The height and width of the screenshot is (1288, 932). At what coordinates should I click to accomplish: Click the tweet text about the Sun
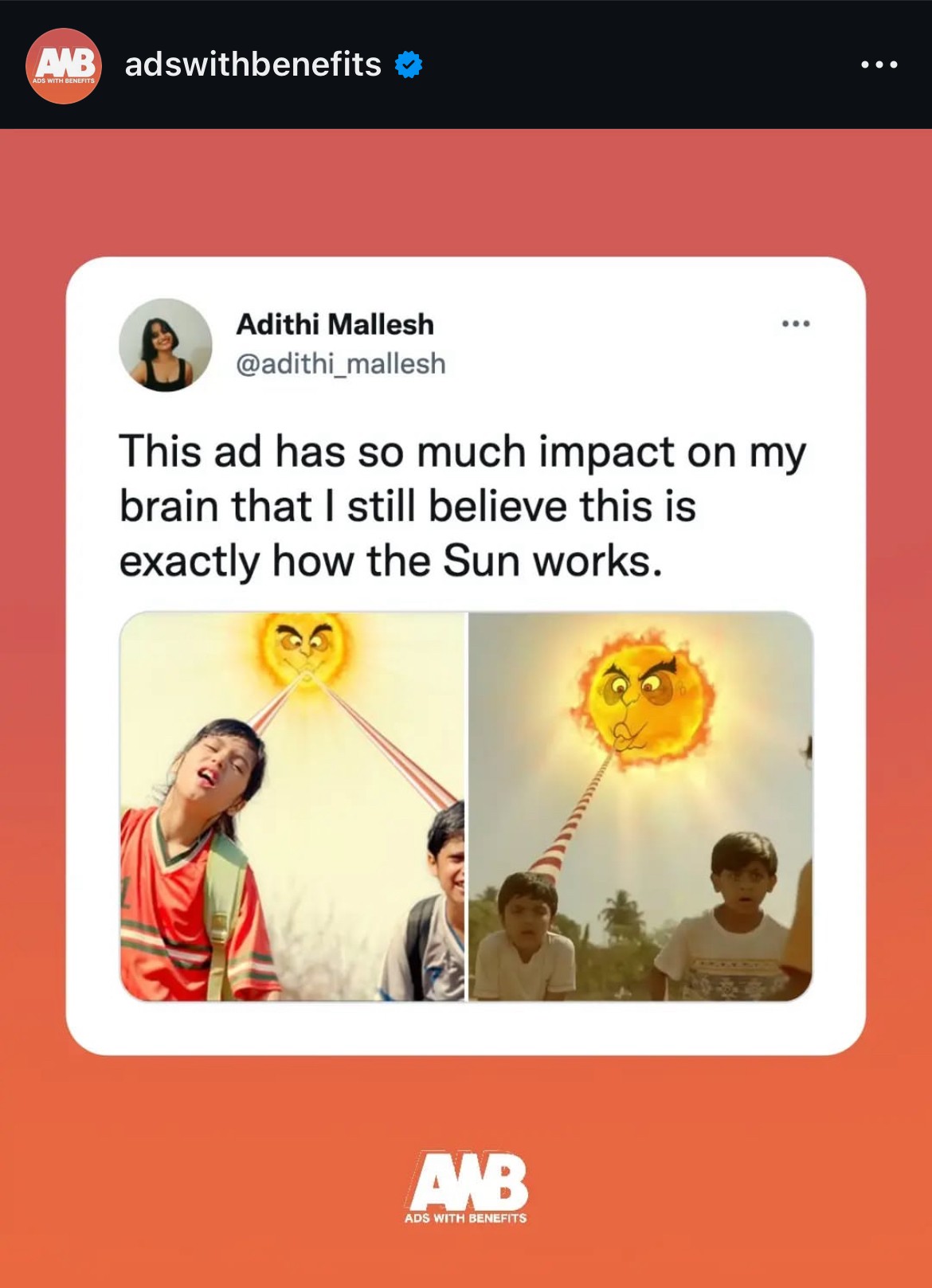(462, 507)
